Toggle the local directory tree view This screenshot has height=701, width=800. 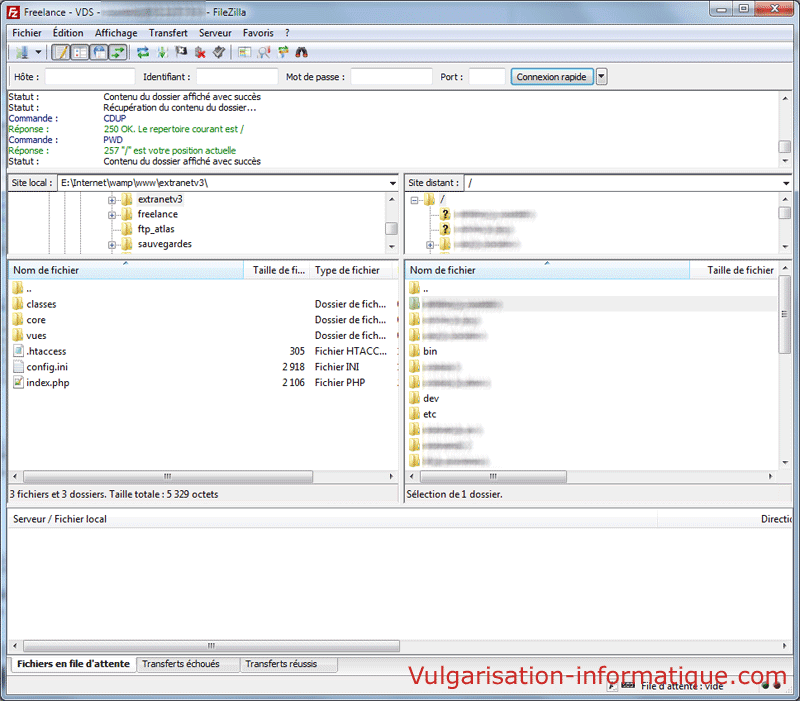80,52
